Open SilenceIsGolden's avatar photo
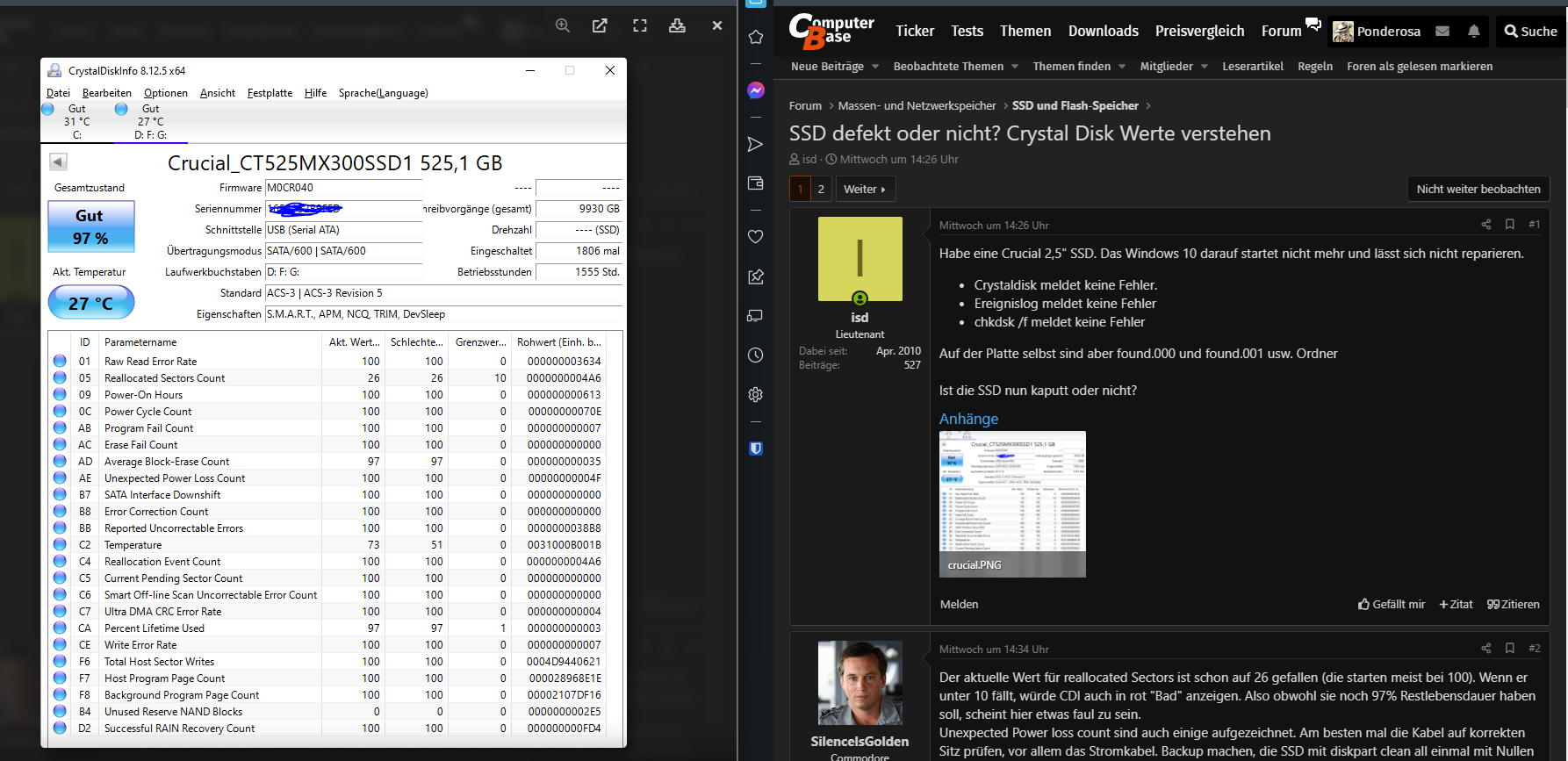 (x=860, y=683)
